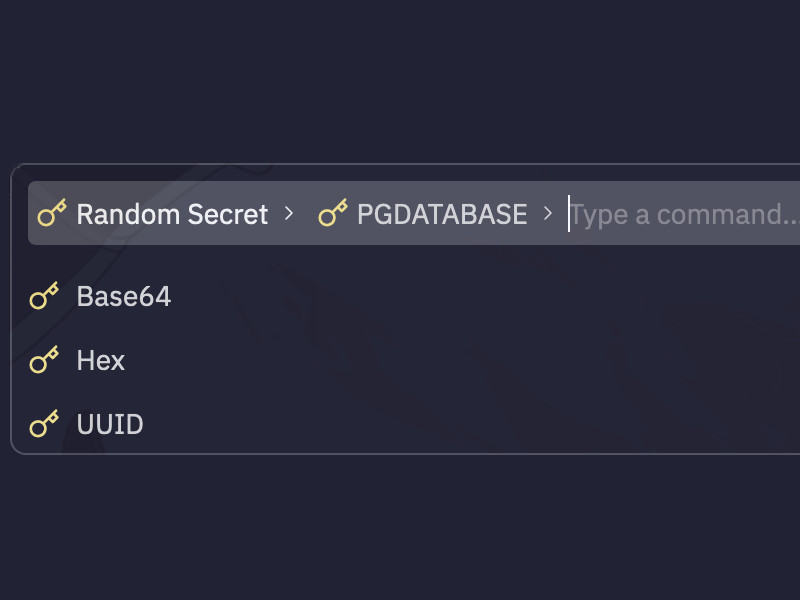The width and height of the screenshot is (800, 600).
Task: Click the dark backdrop below the palette
Action: pos(400,530)
